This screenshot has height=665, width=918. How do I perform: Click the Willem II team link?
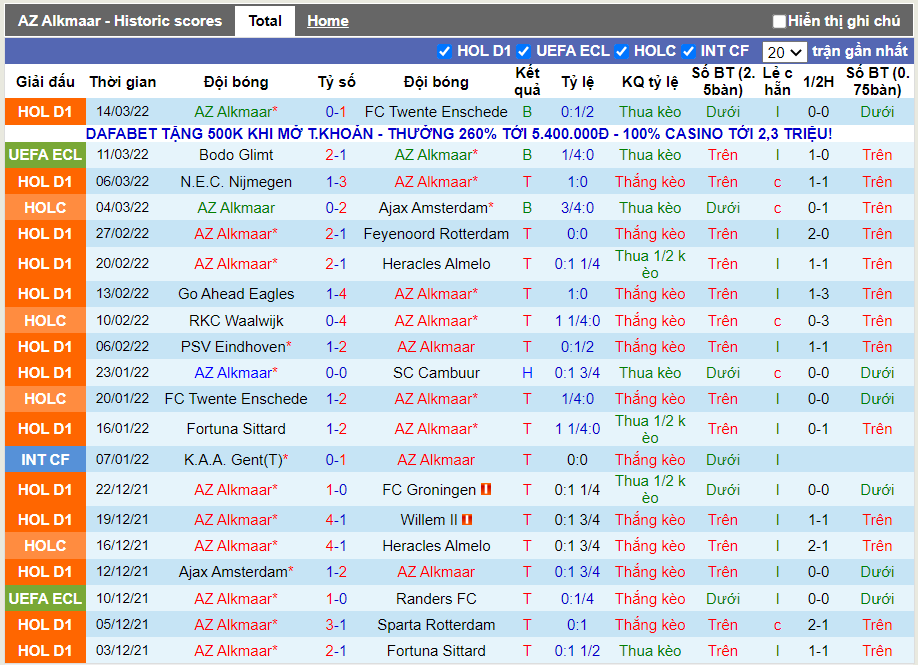pos(429,520)
